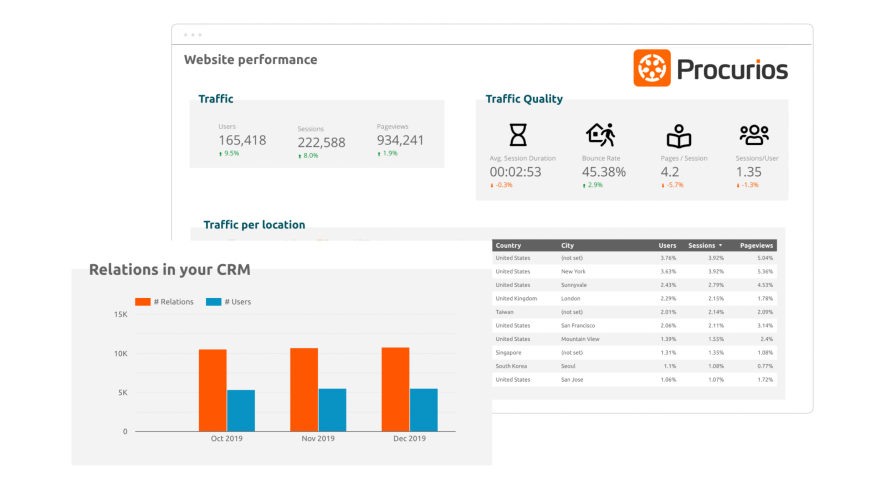Click the Procurios orange logo icon
This screenshot has height=495, width=880.
(652, 68)
